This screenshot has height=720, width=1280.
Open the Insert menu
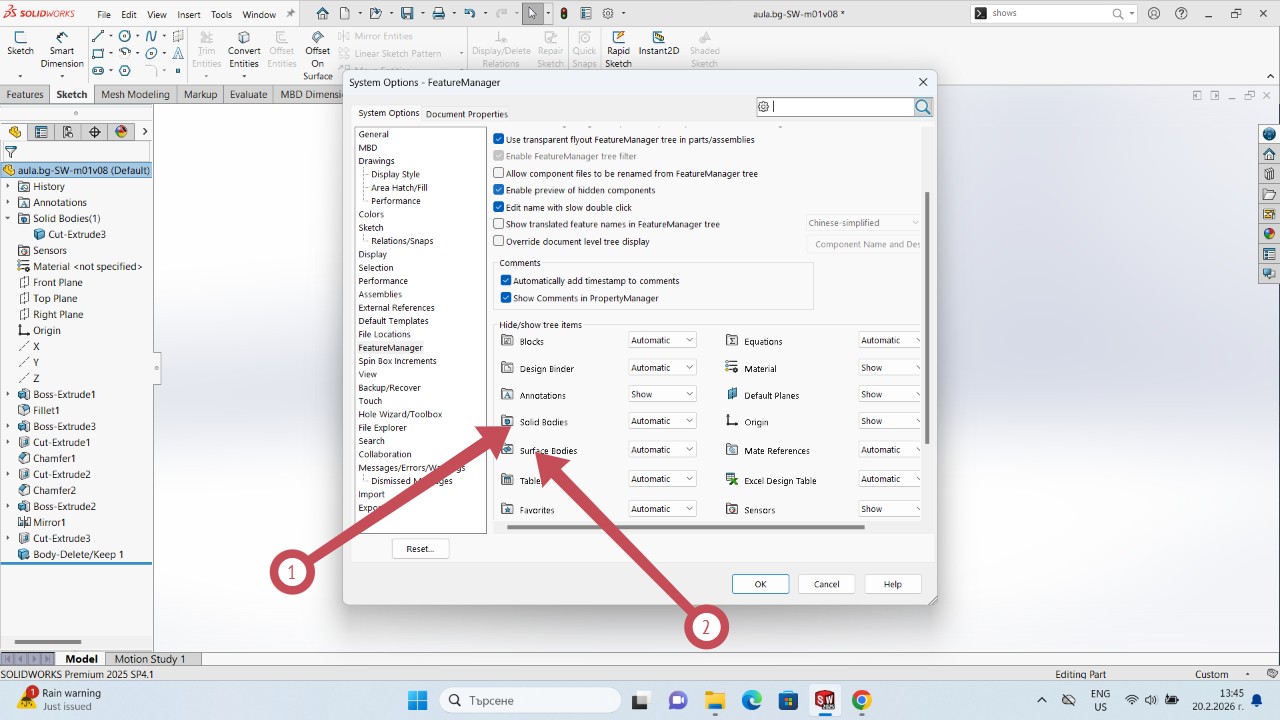[188, 15]
